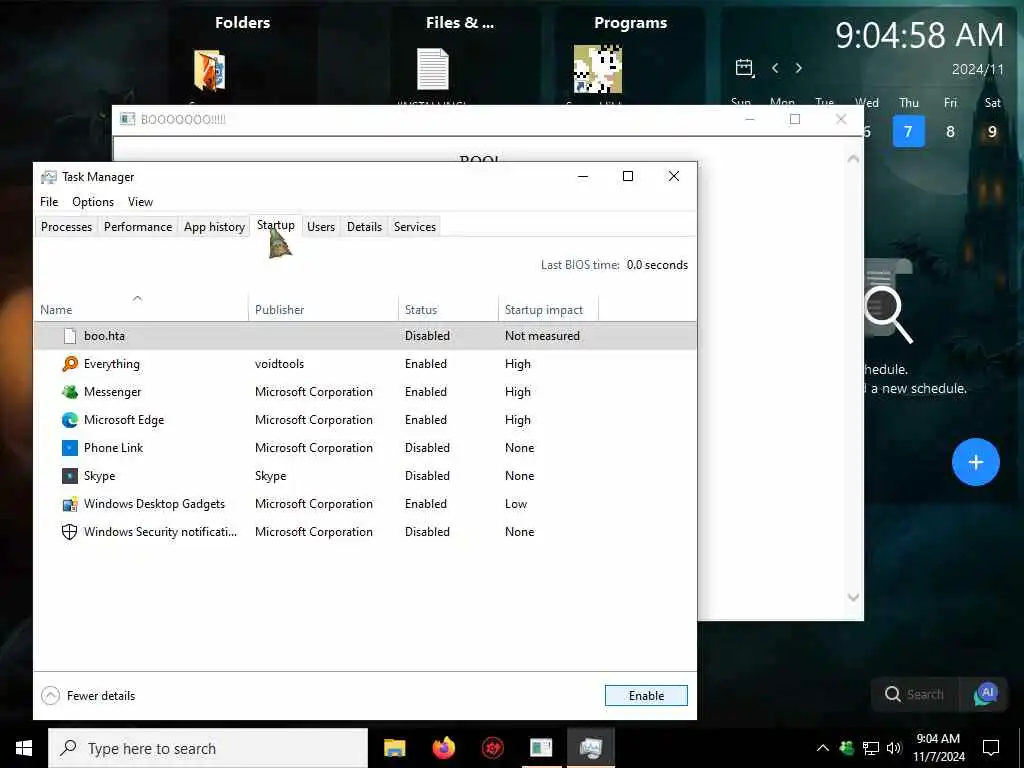Open the pixel-art program shortcut under Programs
The image size is (1024, 768).
click(x=598, y=69)
